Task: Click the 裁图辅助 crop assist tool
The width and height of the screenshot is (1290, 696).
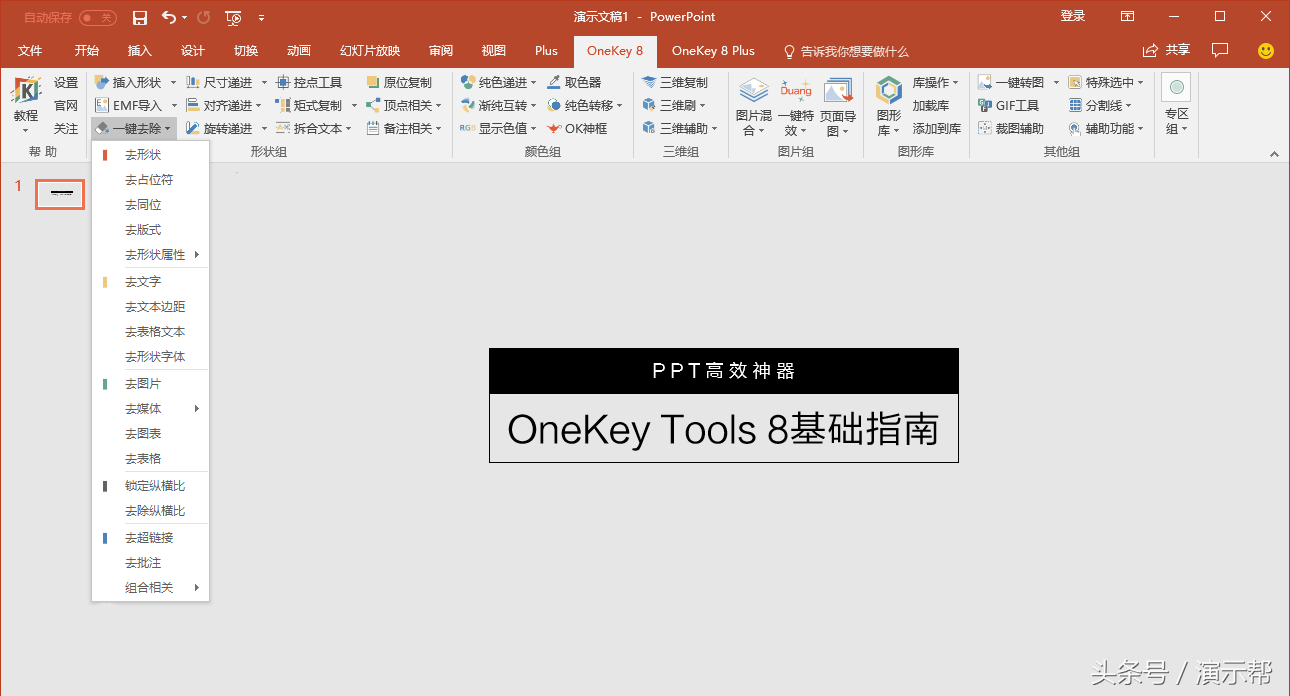Action: (1011, 128)
